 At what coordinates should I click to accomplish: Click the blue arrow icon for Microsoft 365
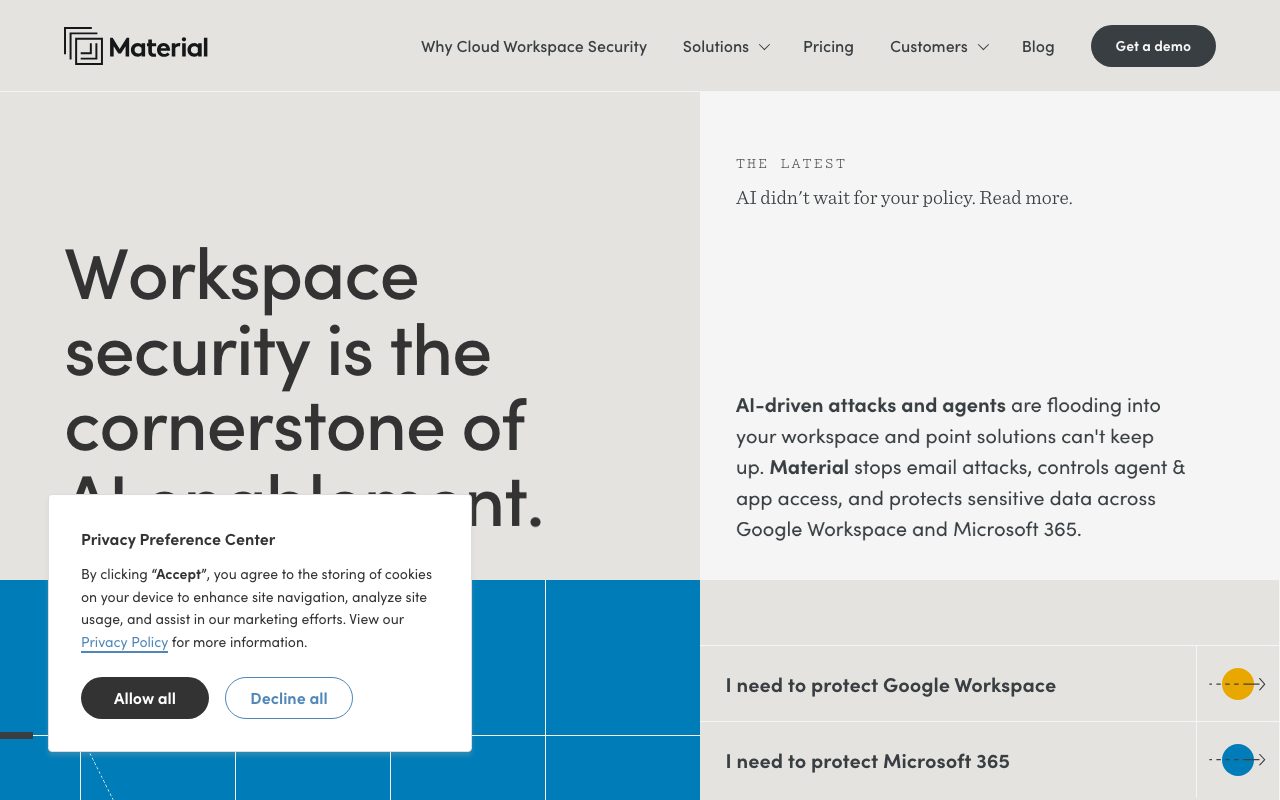(1238, 760)
